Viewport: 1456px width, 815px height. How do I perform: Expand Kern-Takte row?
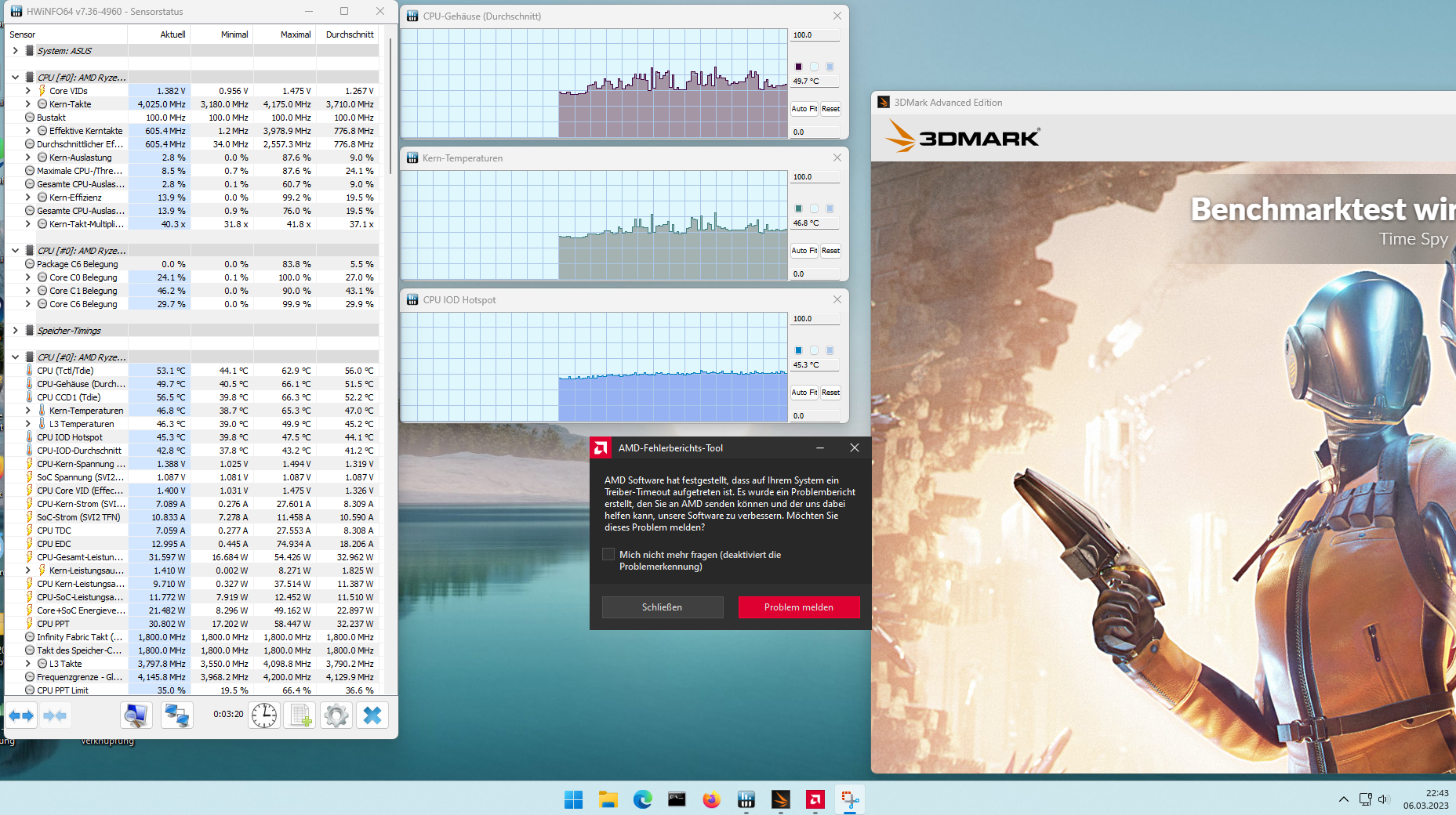[28, 104]
